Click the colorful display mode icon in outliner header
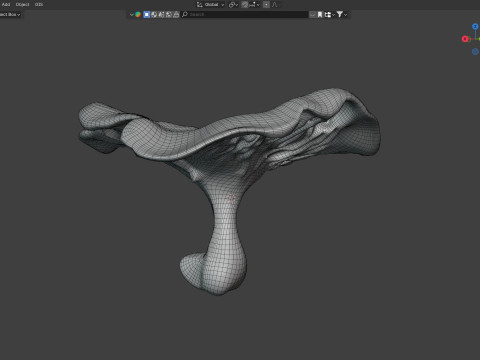 click(x=138, y=14)
